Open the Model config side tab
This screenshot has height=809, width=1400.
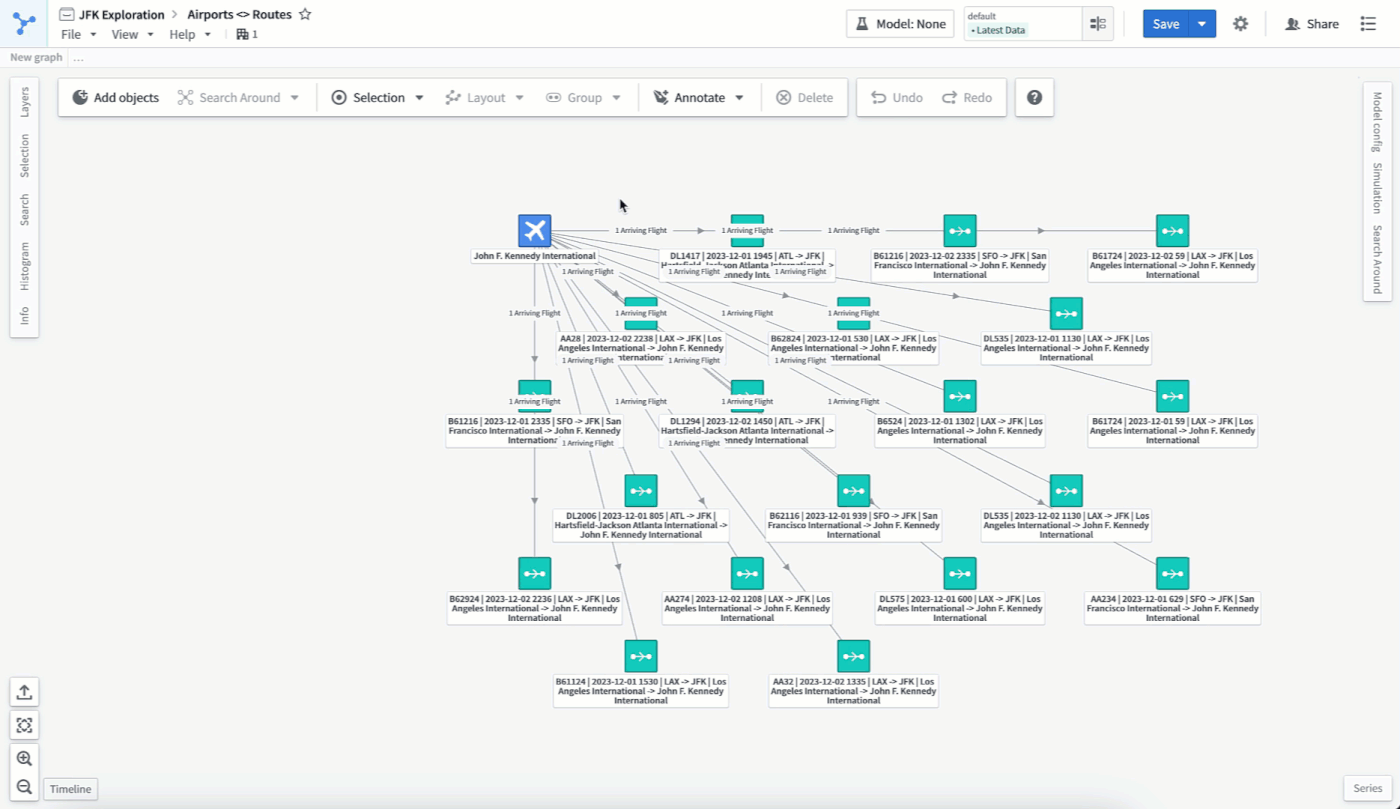point(1377,122)
